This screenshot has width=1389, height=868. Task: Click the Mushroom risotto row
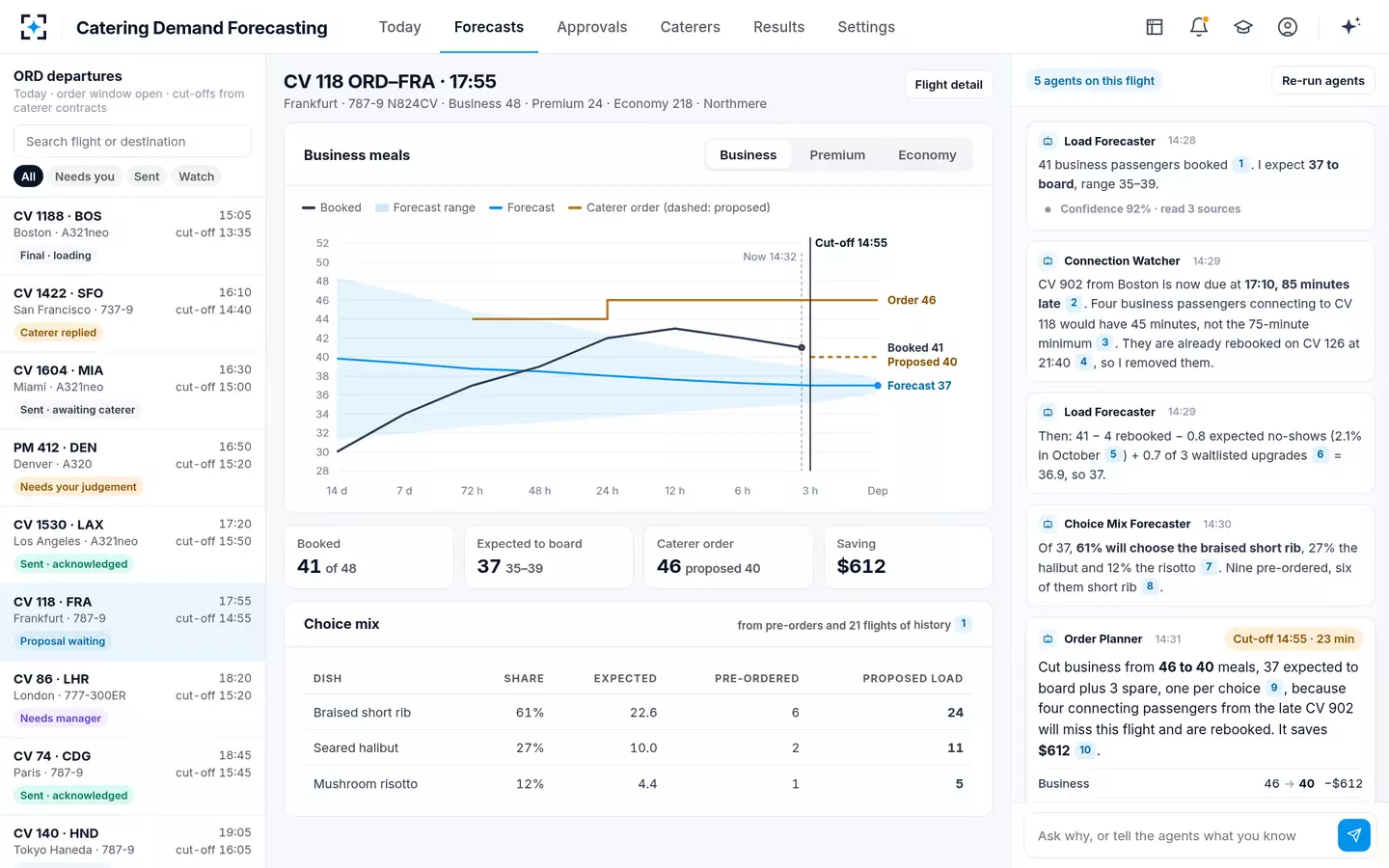pyautogui.click(x=638, y=783)
